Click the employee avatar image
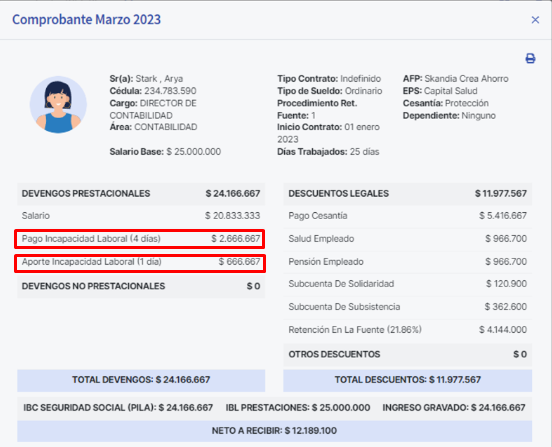 coord(58,105)
